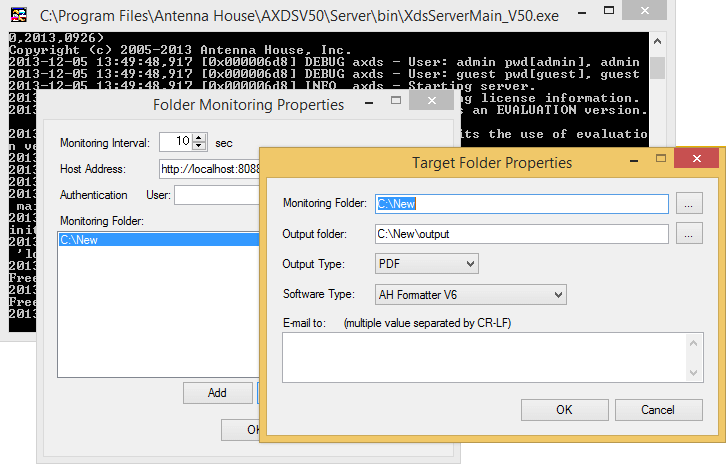
Task: Close the Folder Monitoring Properties window
Action: 432,101
